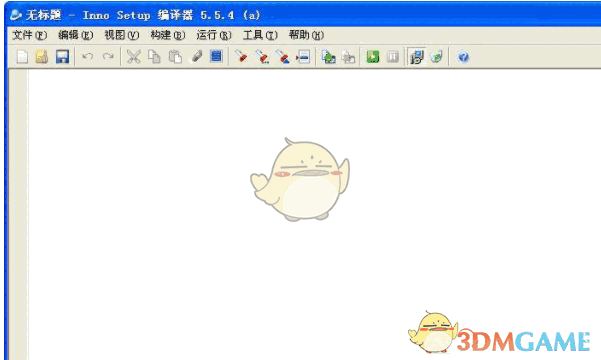This screenshot has height=360, width=601.
Task: Open the 运行(R) menu
Action: pos(214,35)
